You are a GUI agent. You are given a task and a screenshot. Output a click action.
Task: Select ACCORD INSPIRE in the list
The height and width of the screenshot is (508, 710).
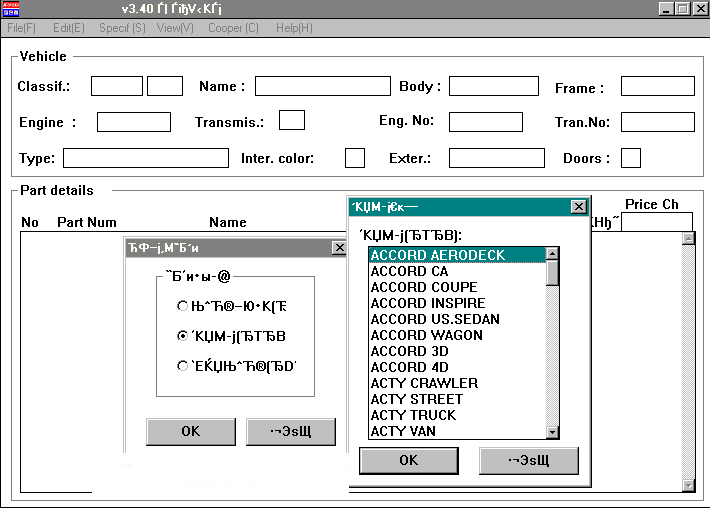pos(457,303)
